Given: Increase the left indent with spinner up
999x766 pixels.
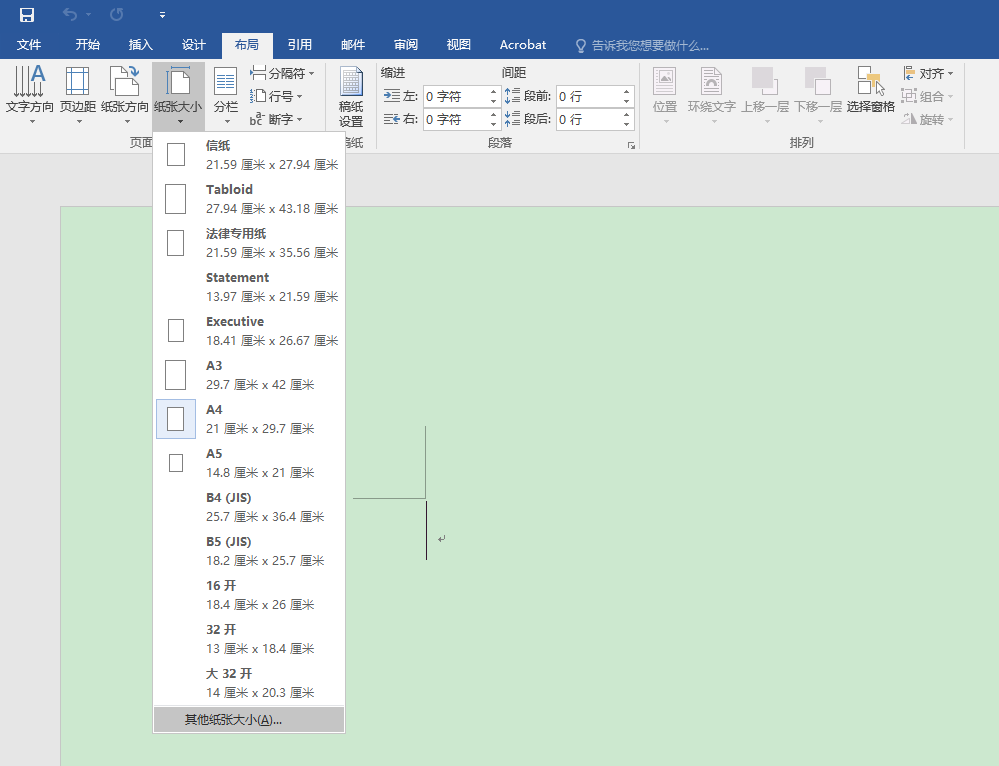Looking at the screenshot, I should [x=493, y=92].
